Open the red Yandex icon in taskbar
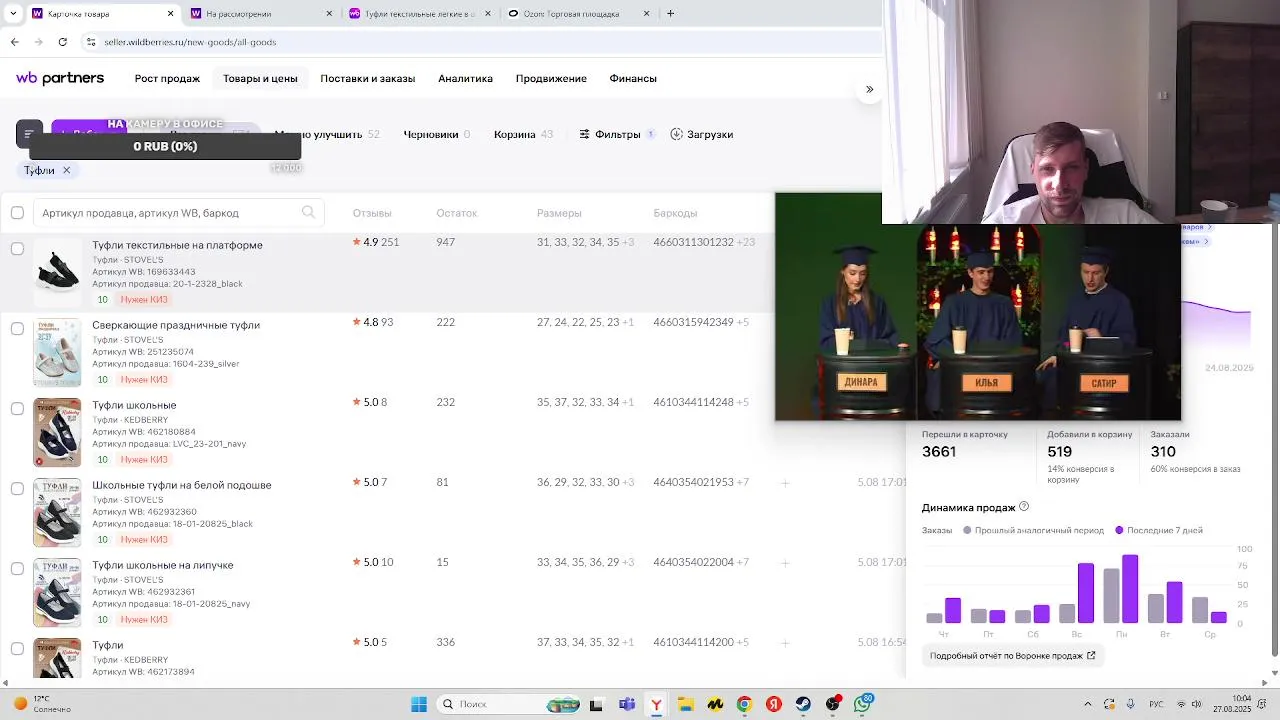 pyautogui.click(x=773, y=704)
